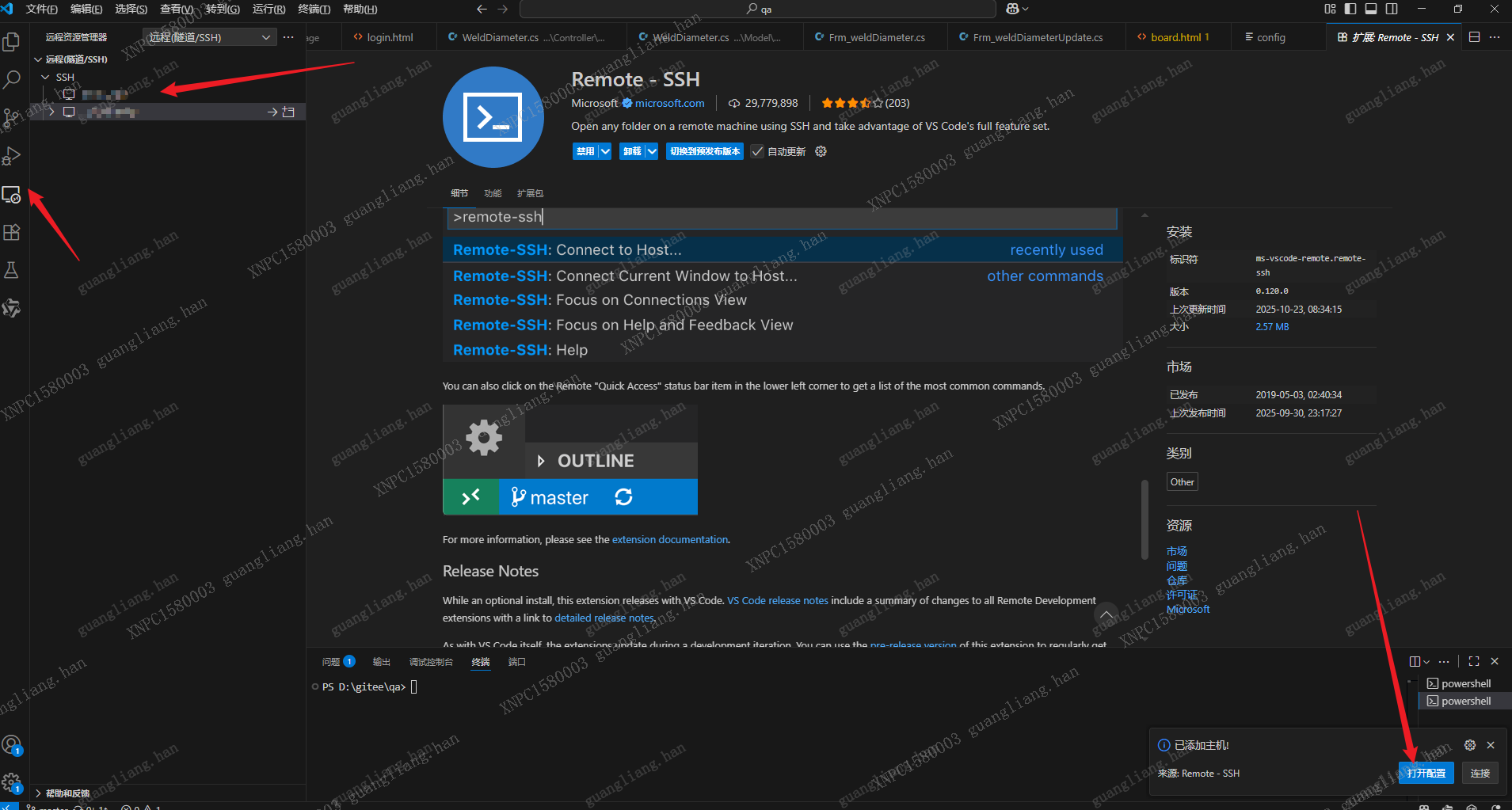Click the Other category tag
Screen dimensions: 1512x810
point(1182,482)
